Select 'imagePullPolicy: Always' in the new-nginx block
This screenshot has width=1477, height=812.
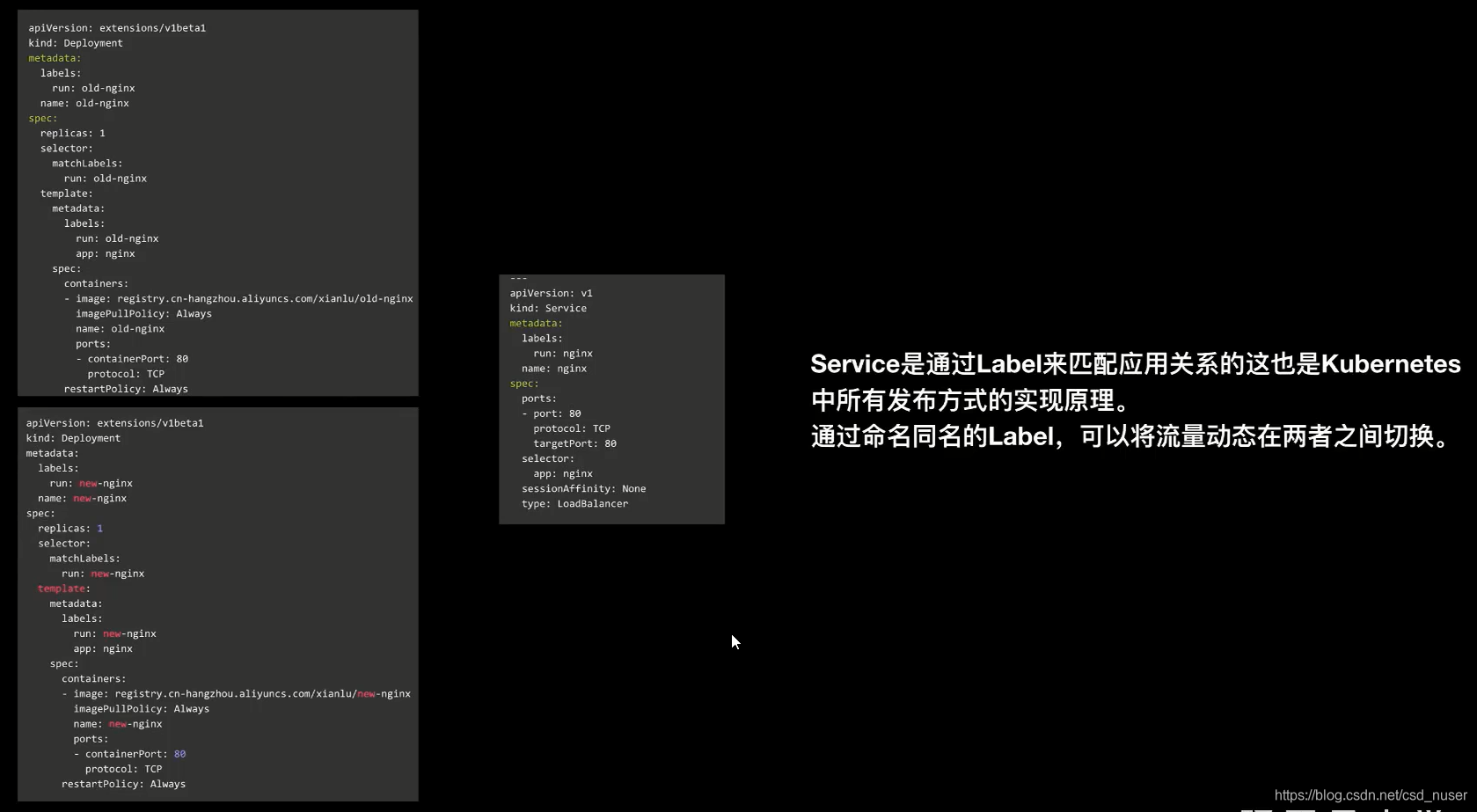point(141,708)
